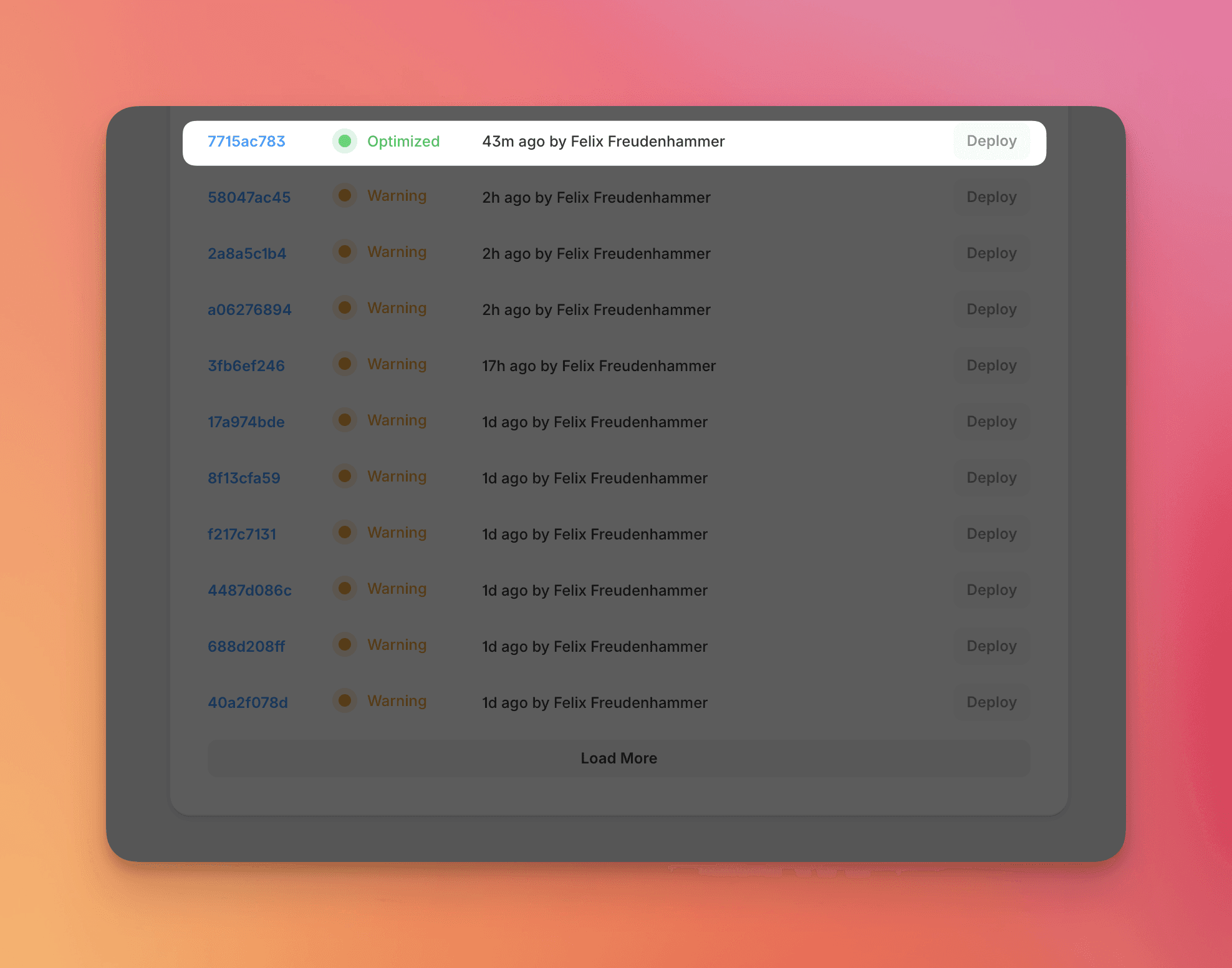Select the Optimized status label
The width and height of the screenshot is (1232, 968).
pyautogui.click(x=403, y=142)
